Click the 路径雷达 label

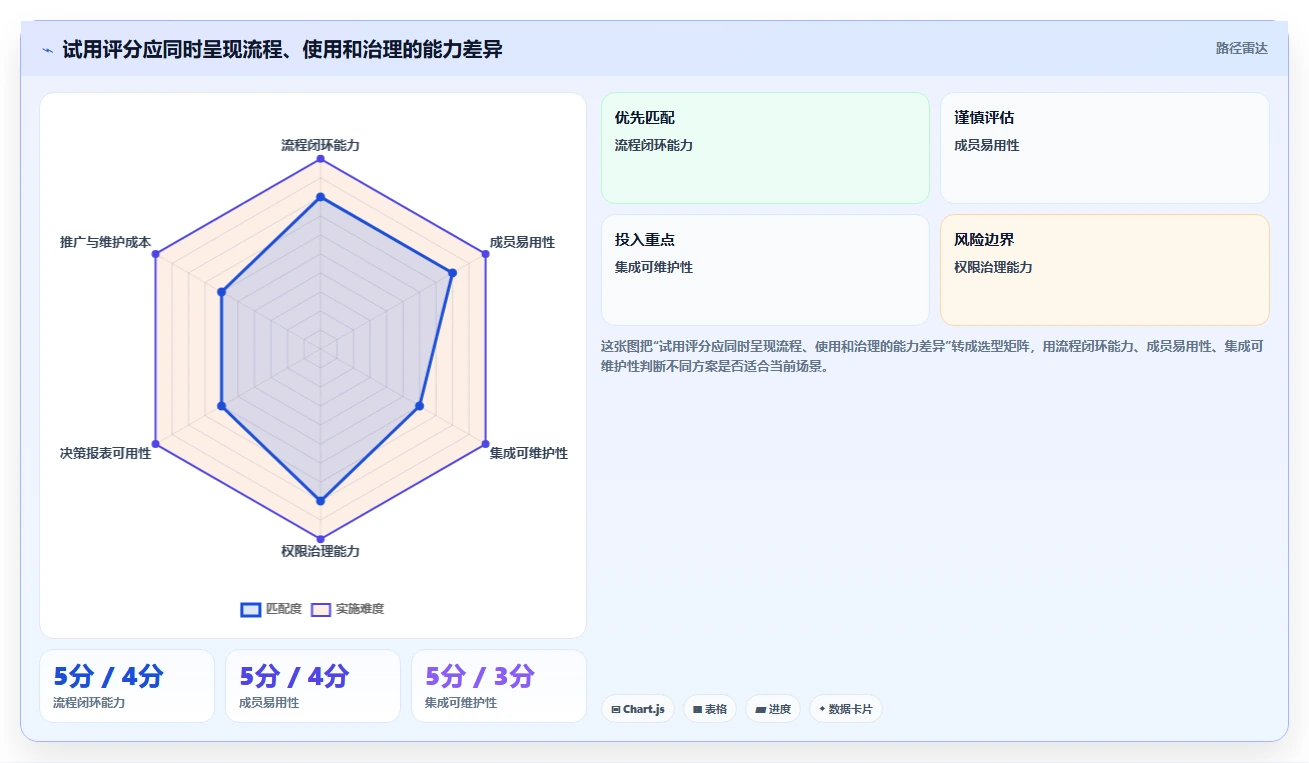[1241, 48]
